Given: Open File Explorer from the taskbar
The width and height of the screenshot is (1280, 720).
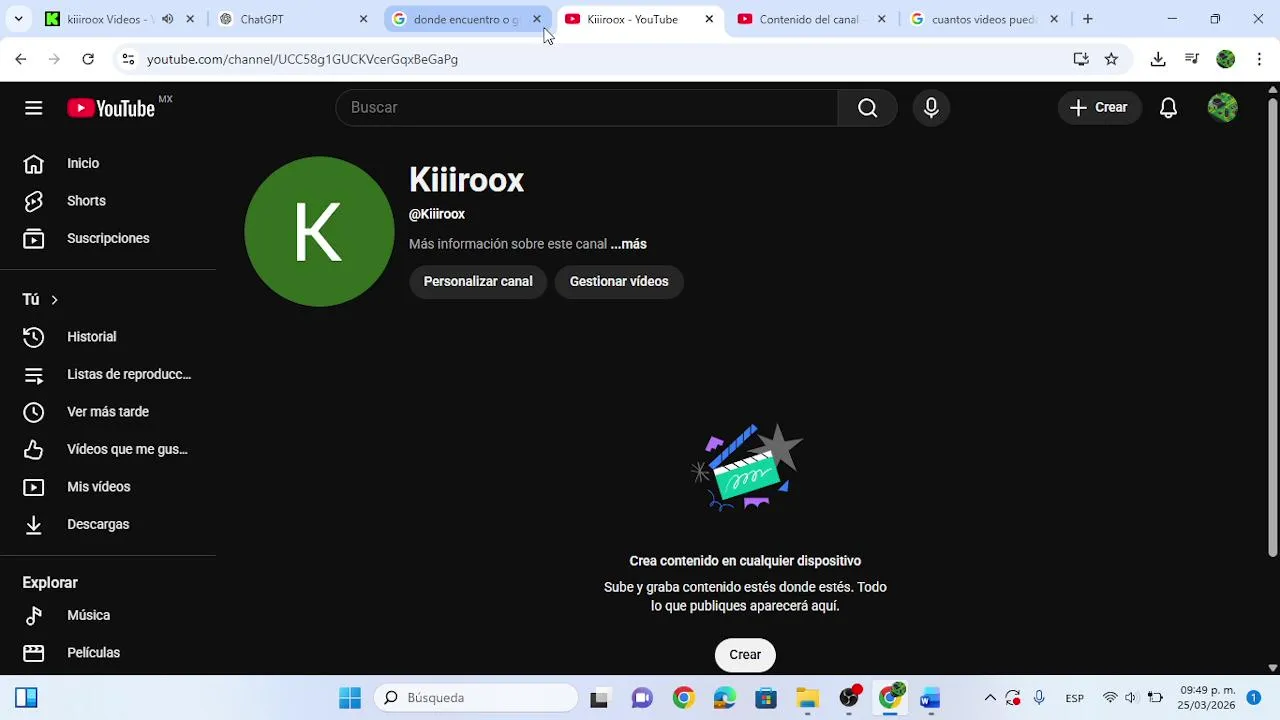Looking at the screenshot, I should 807,698.
